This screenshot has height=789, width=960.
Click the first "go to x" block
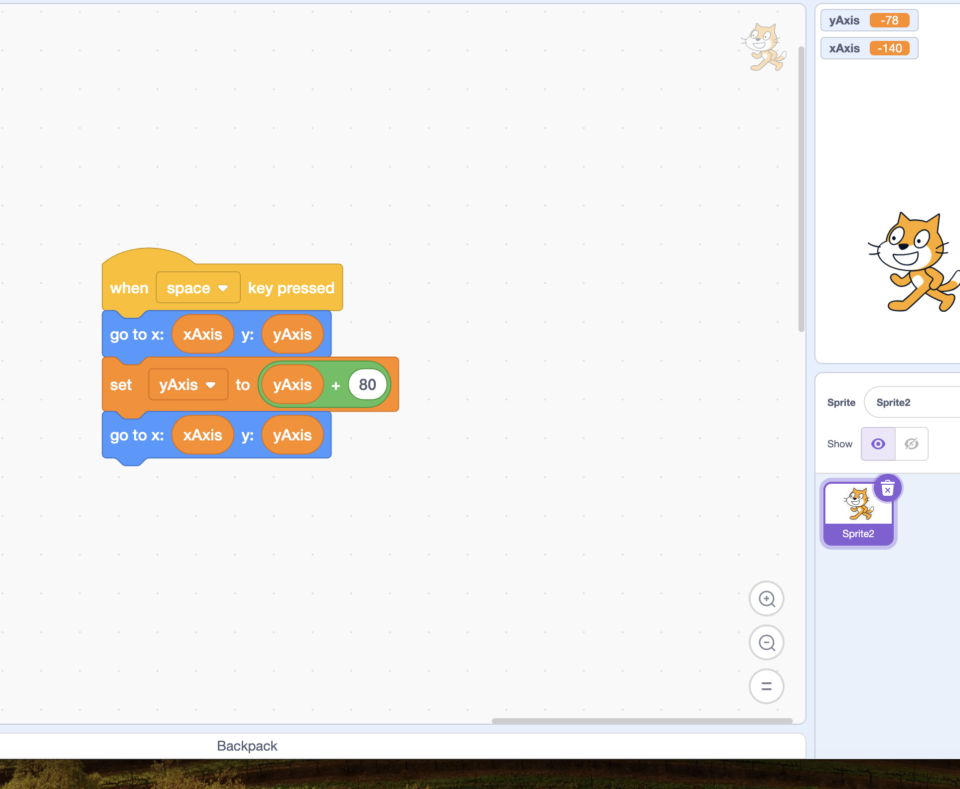(136, 334)
